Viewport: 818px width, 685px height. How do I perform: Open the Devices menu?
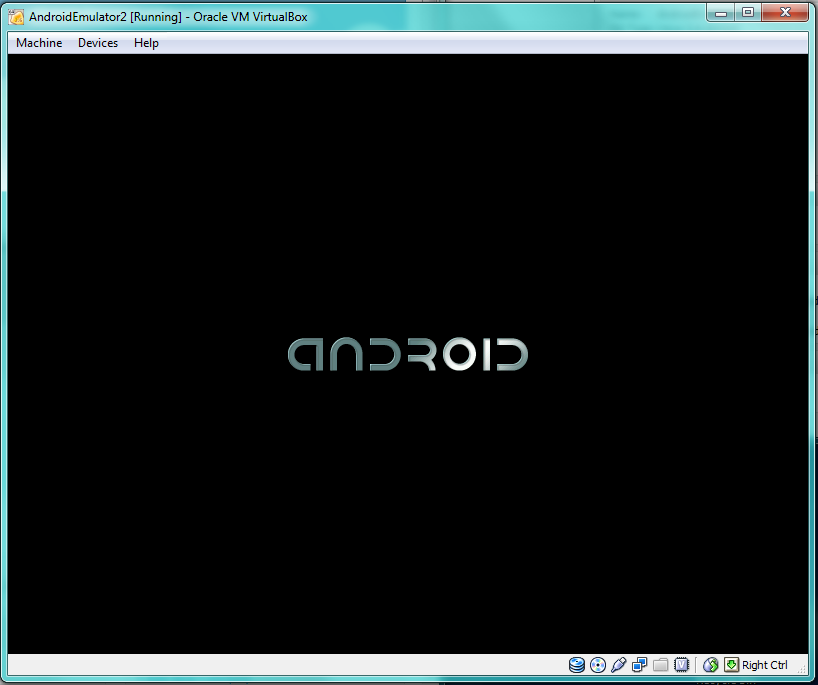click(x=98, y=43)
